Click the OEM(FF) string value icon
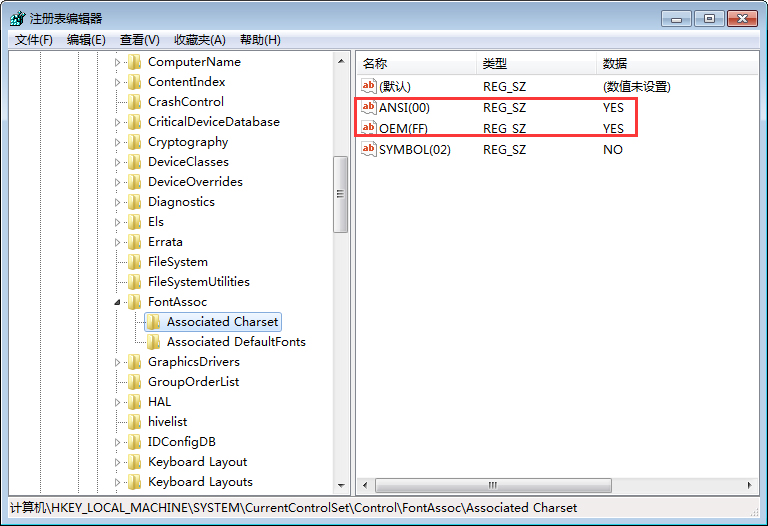The height and width of the screenshot is (526, 768). [369, 129]
